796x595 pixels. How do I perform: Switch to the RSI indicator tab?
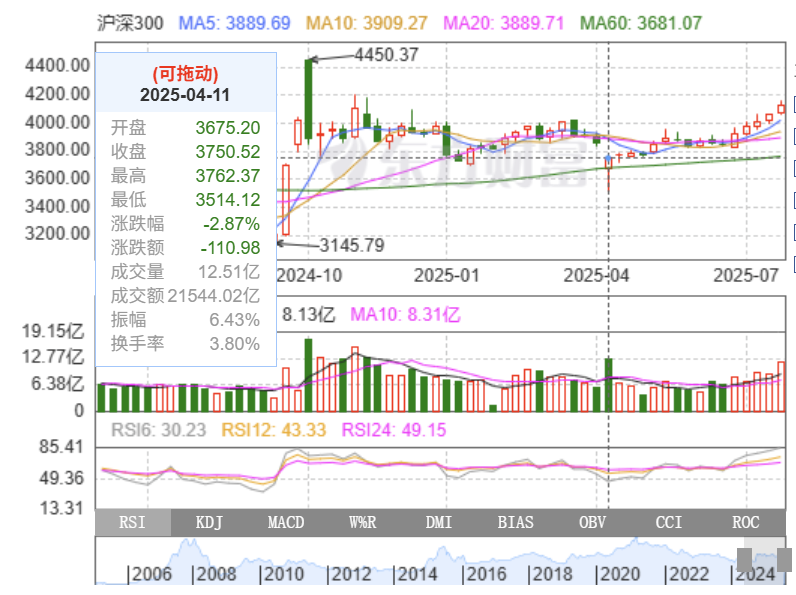pyautogui.click(x=132, y=523)
